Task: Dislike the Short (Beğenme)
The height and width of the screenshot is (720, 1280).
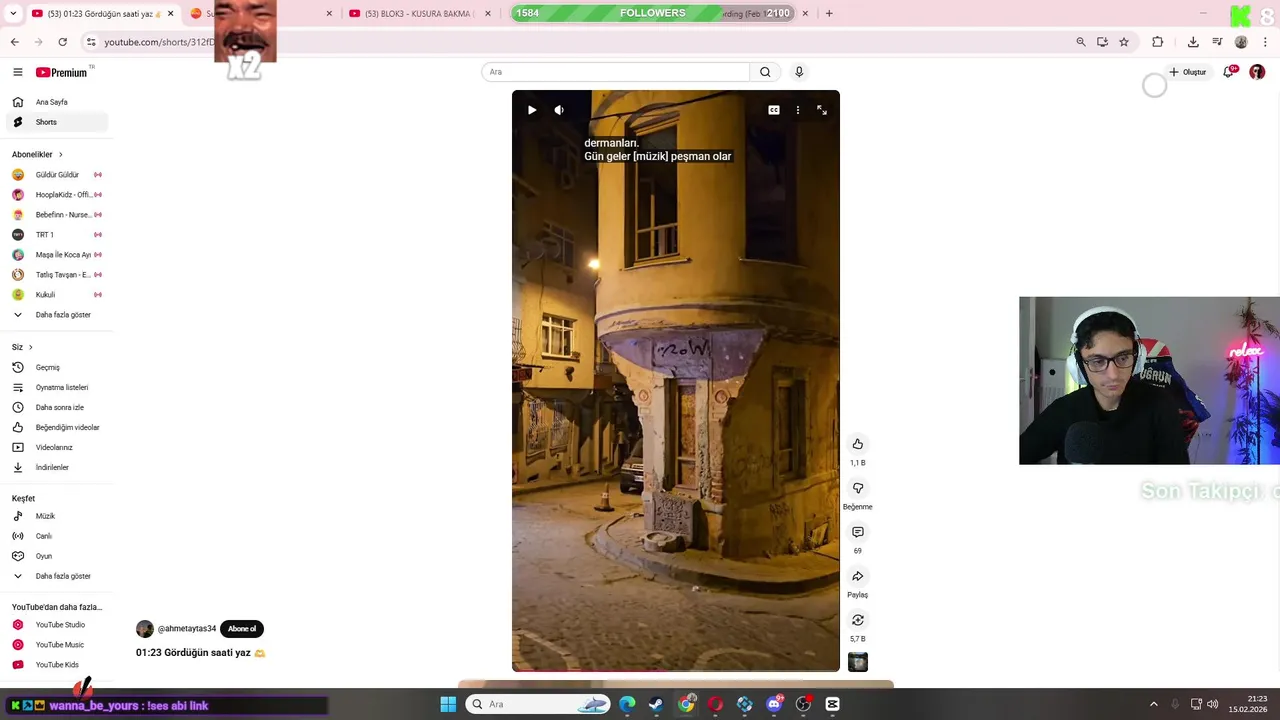Action: tap(857, 488)
